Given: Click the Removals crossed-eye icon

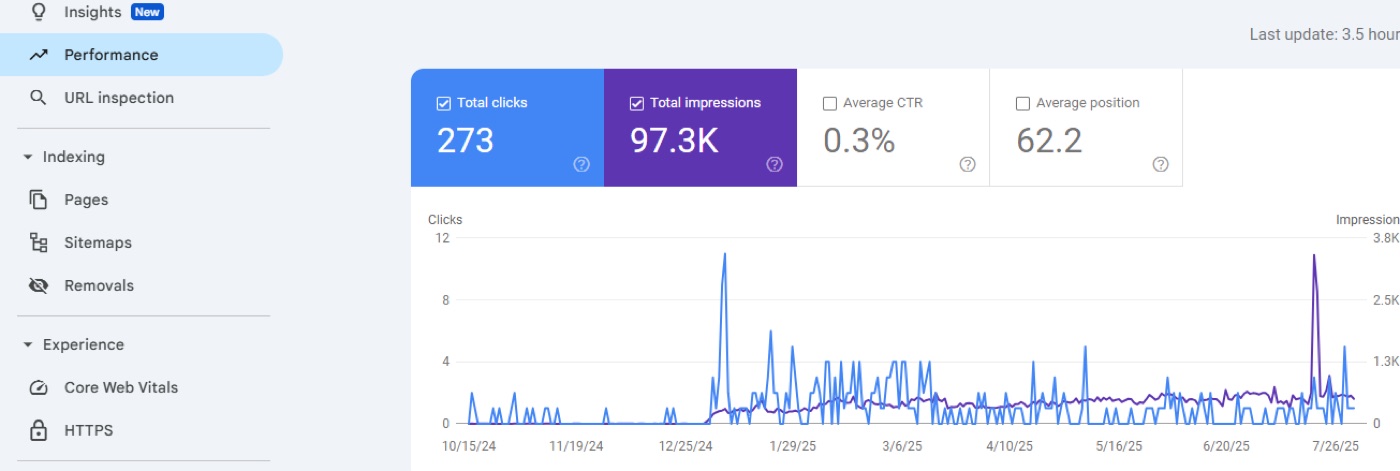Looking at the screenshot, I should click(38, 286).
